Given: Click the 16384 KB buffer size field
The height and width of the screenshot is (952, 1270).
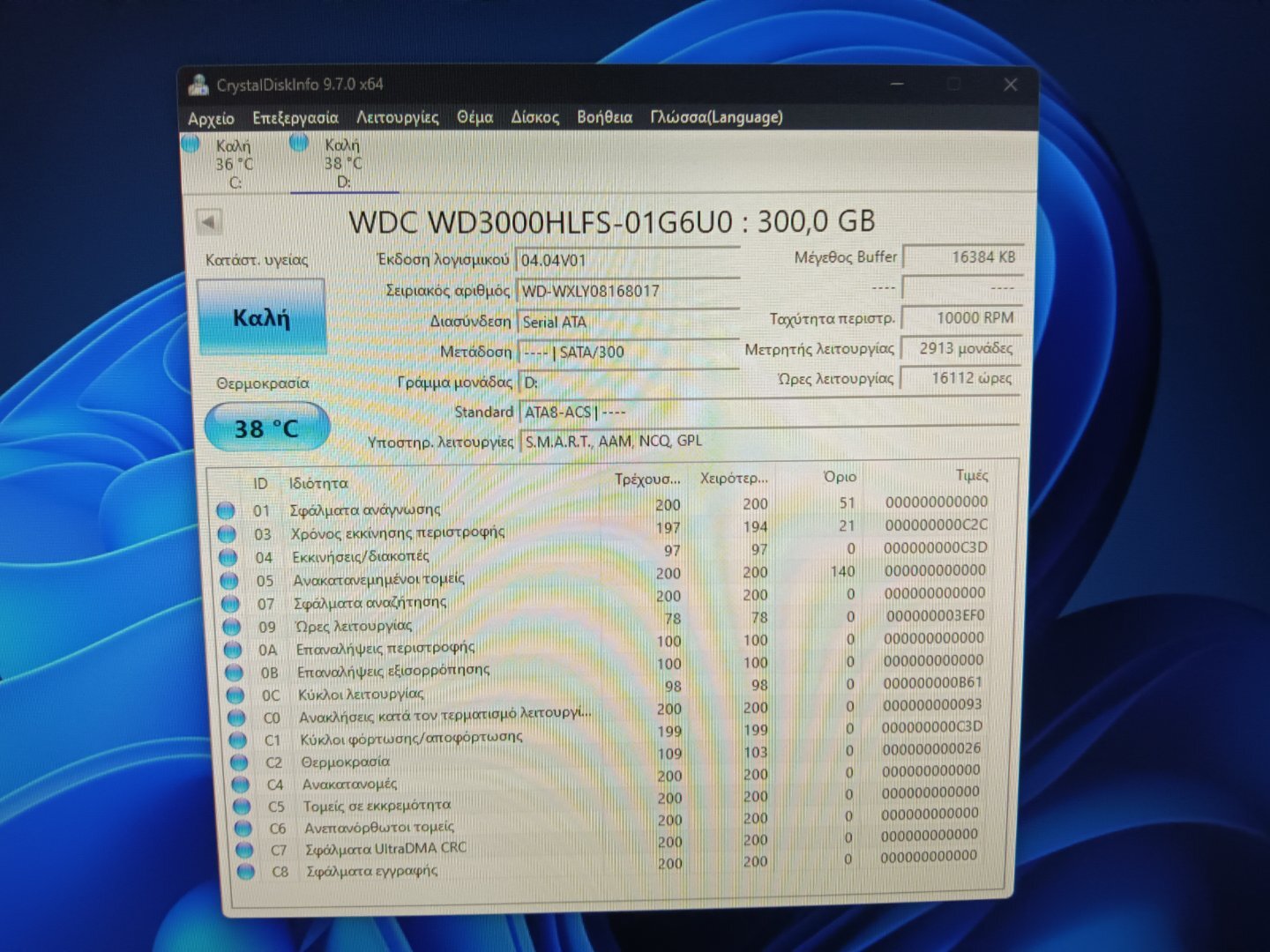Looking at the screenshot, I should (x=962, y=257).
